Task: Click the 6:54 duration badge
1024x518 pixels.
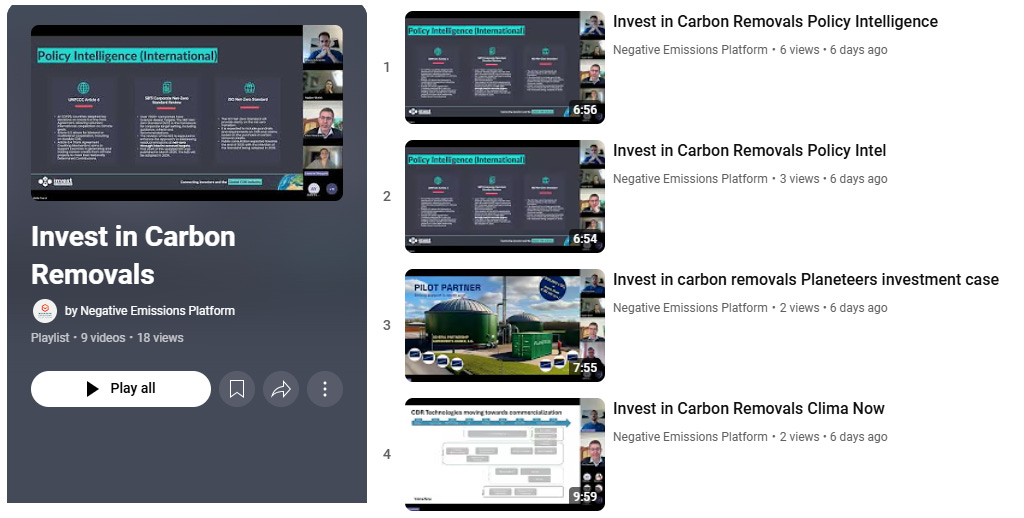Action: 585,239
